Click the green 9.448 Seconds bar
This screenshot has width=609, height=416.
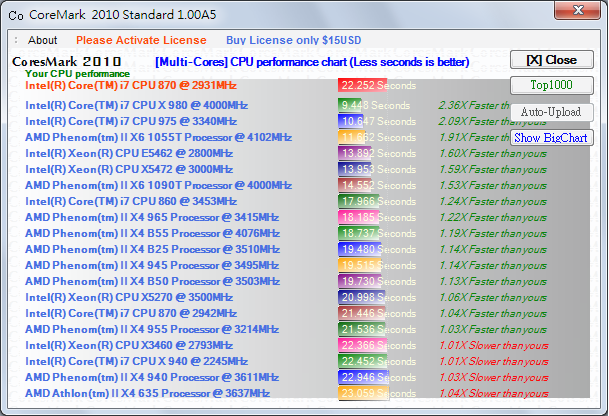point(350,105)
